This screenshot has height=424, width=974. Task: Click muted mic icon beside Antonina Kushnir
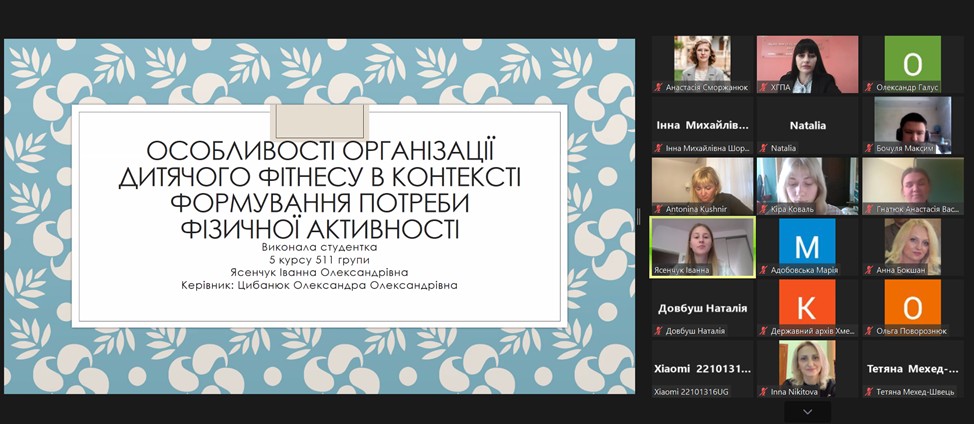[658, 209]
